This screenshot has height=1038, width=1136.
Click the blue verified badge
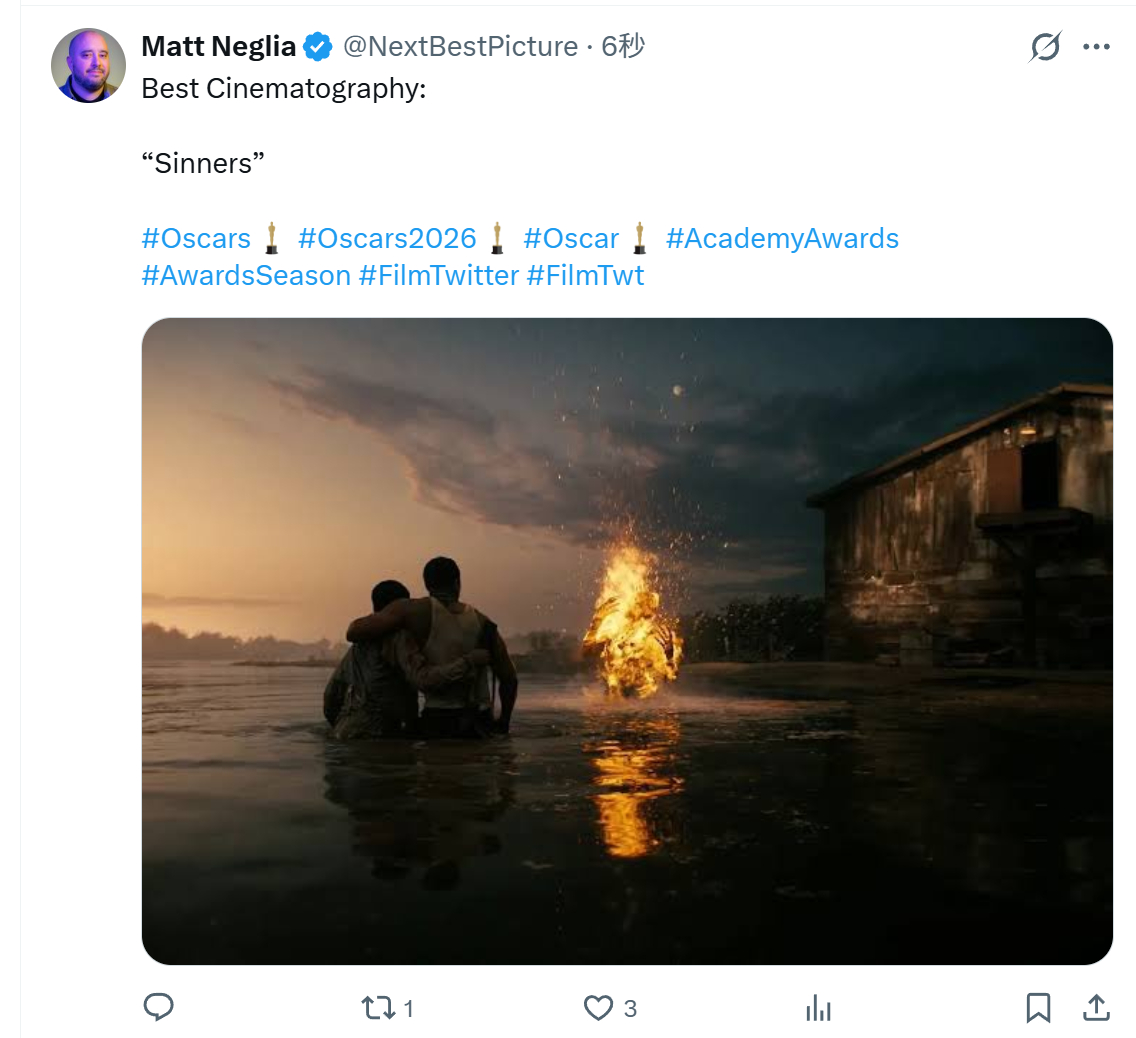[318, 47]
